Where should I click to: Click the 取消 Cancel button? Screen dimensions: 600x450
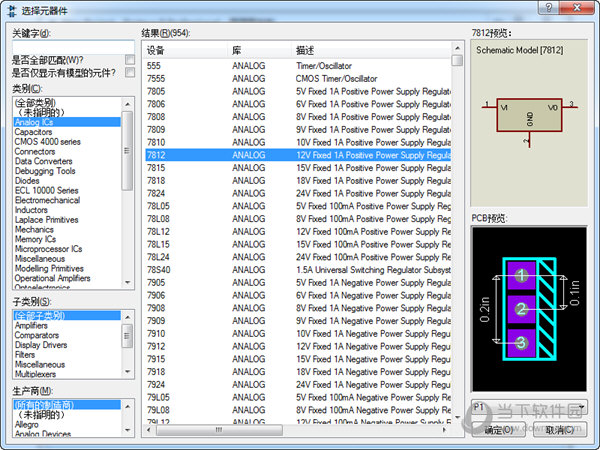tap(560, 430)
